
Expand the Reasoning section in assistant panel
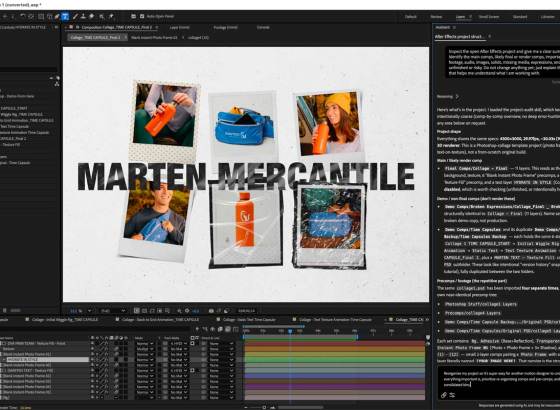coord(448,96)
